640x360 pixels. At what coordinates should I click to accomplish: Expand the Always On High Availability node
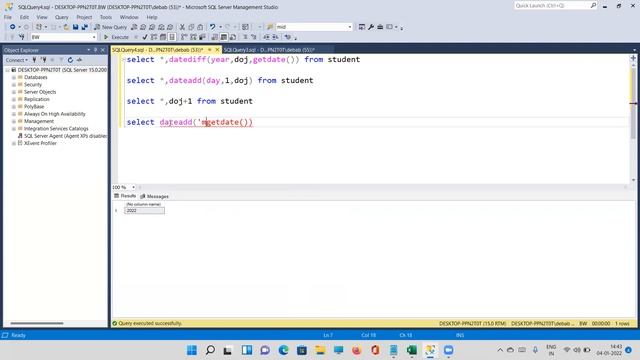tap(14, 114)
